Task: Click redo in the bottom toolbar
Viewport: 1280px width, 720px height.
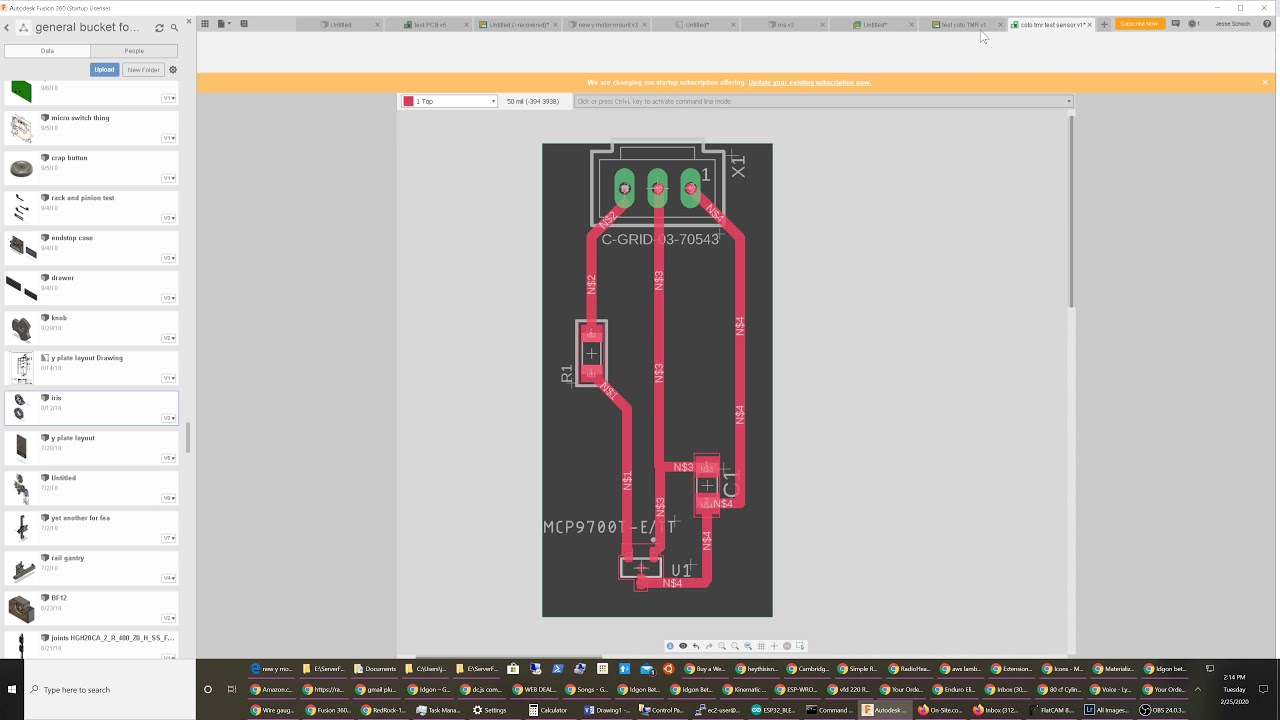Action: [x=709, y=646]
